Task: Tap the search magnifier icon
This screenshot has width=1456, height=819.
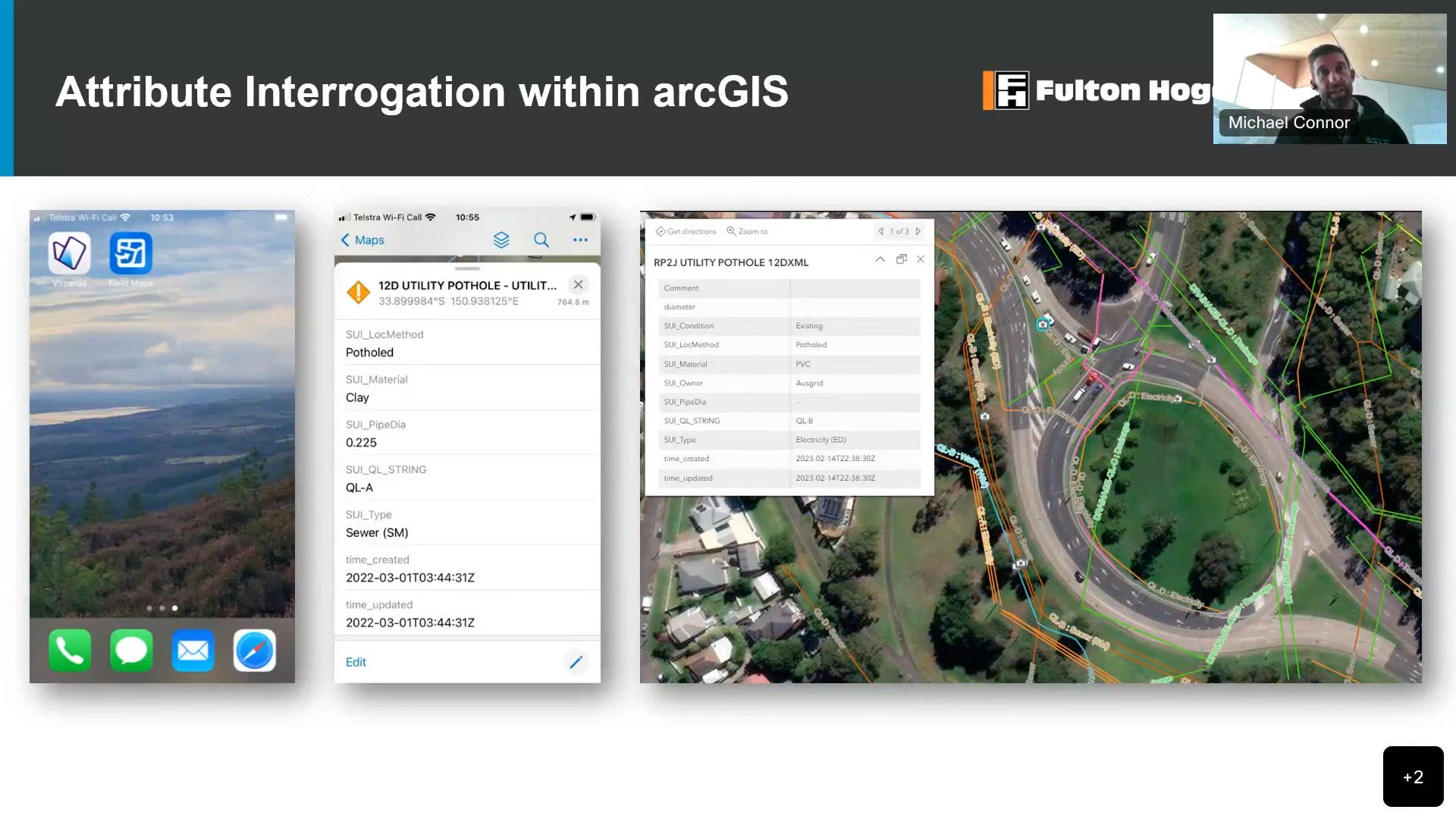Action: tap(541, 240)
